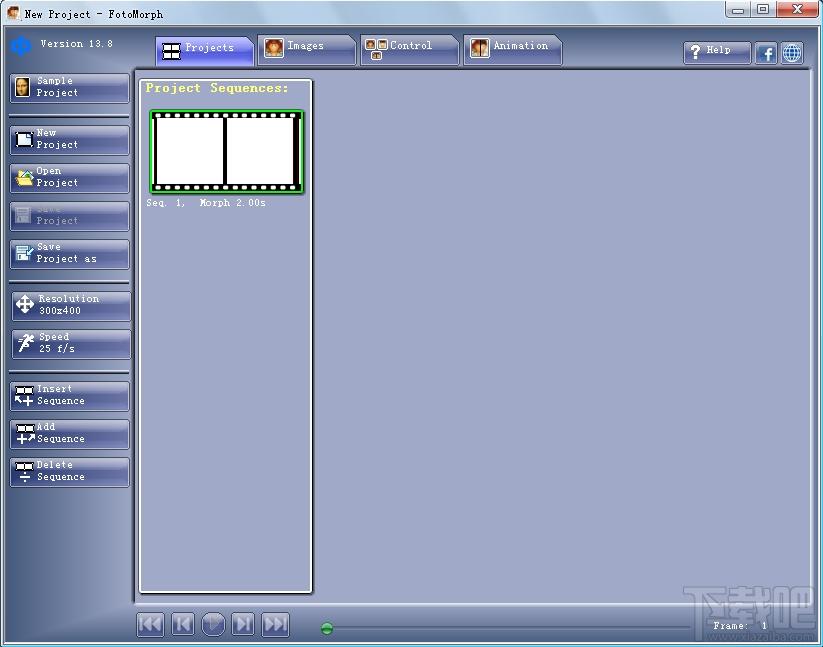Click Delete Sequence
Screen dimensions: 823x647
point(69,472)
